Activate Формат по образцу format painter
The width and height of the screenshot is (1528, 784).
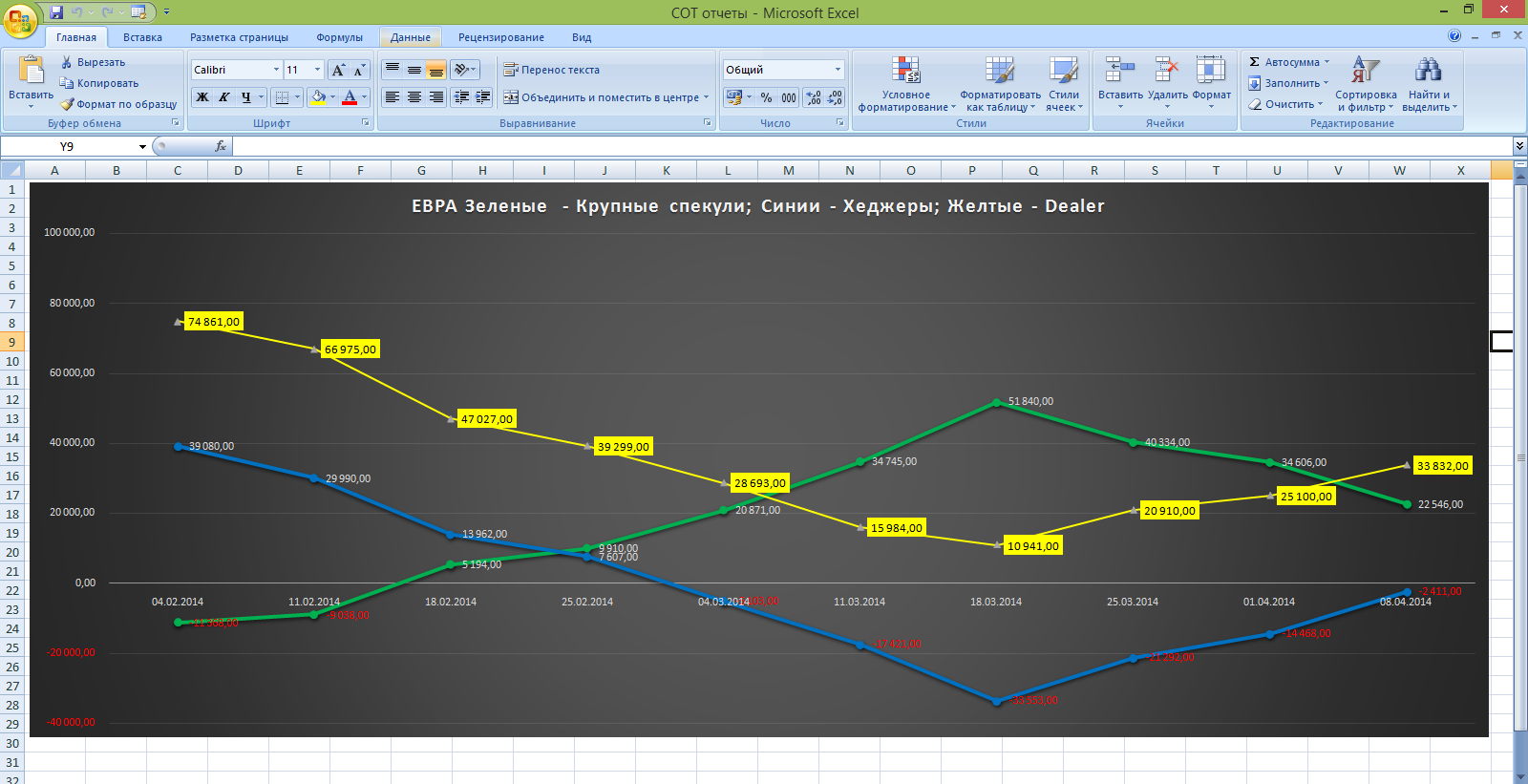[118, 104]
